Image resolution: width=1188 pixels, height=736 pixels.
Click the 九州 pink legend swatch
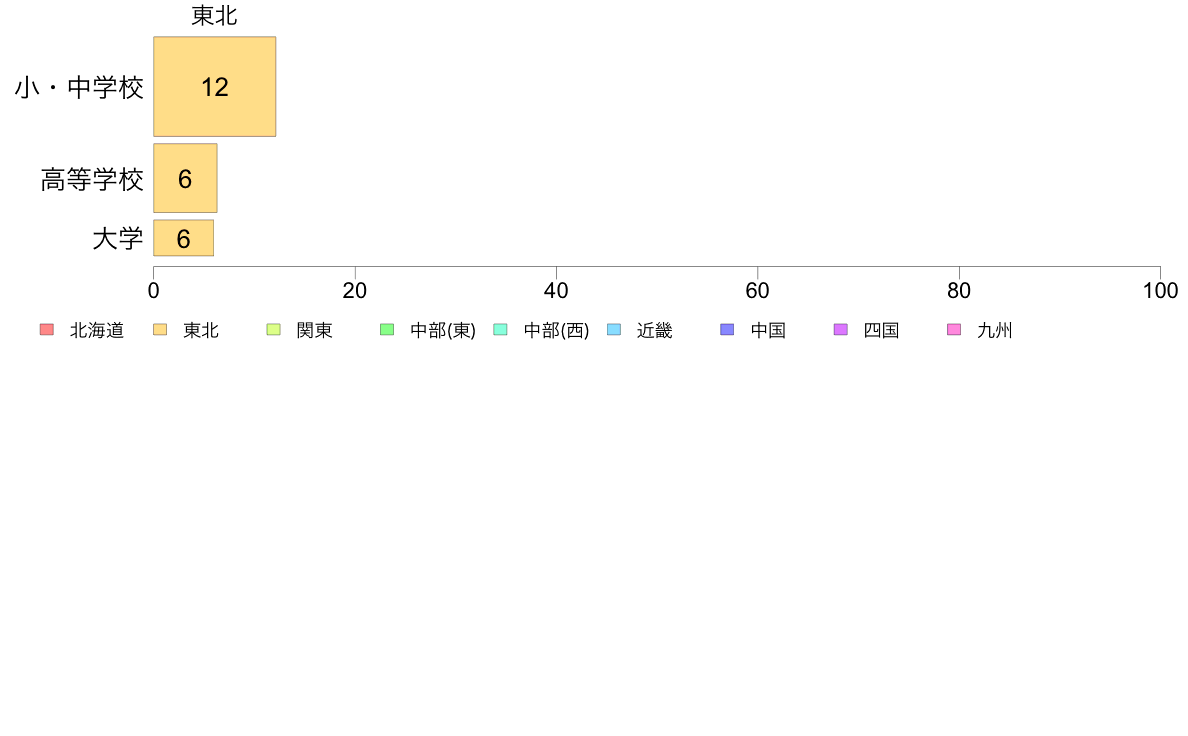tap(954, 330)
